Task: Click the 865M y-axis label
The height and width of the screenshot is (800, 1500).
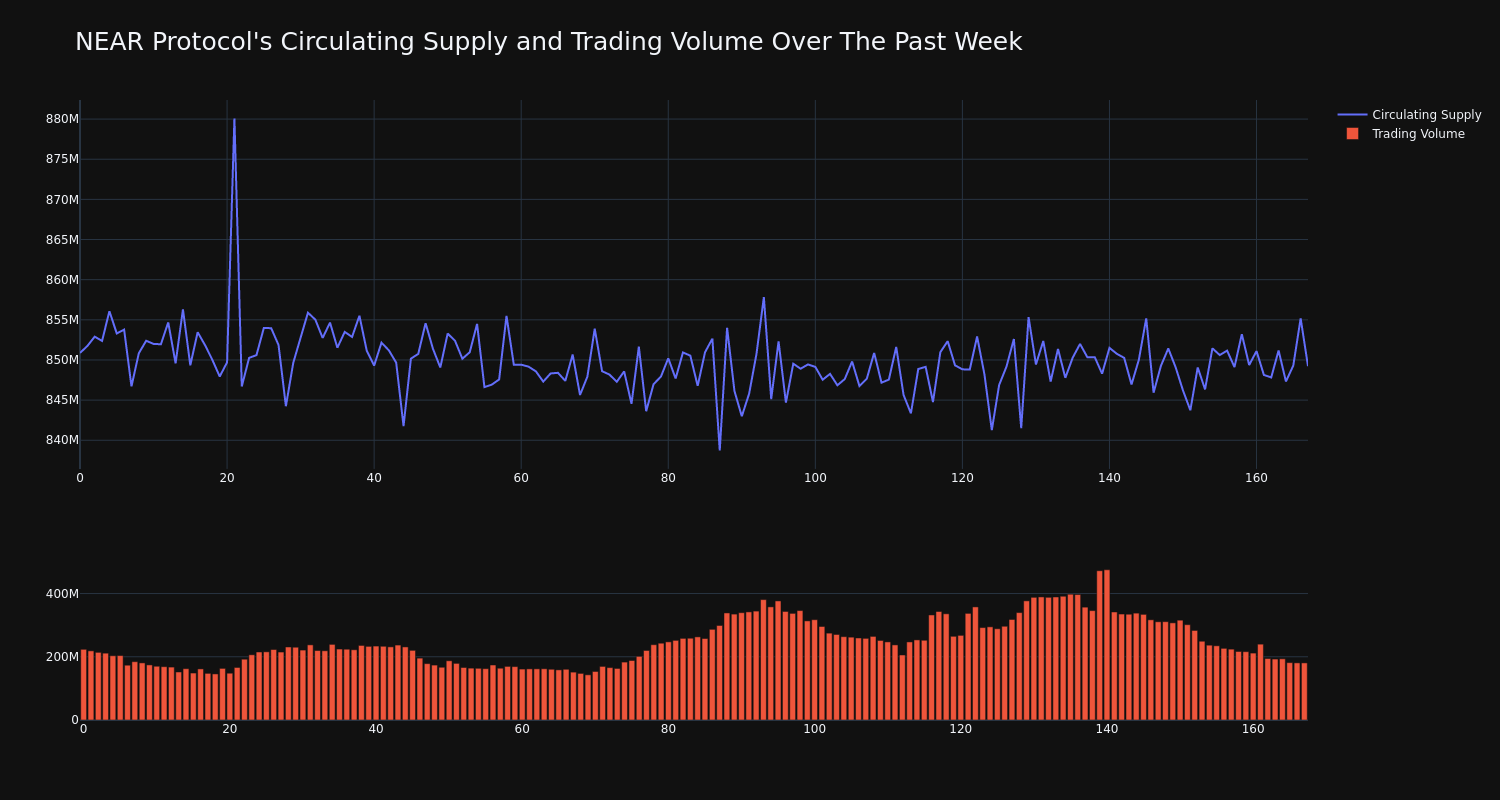Action: coord(62,239)
